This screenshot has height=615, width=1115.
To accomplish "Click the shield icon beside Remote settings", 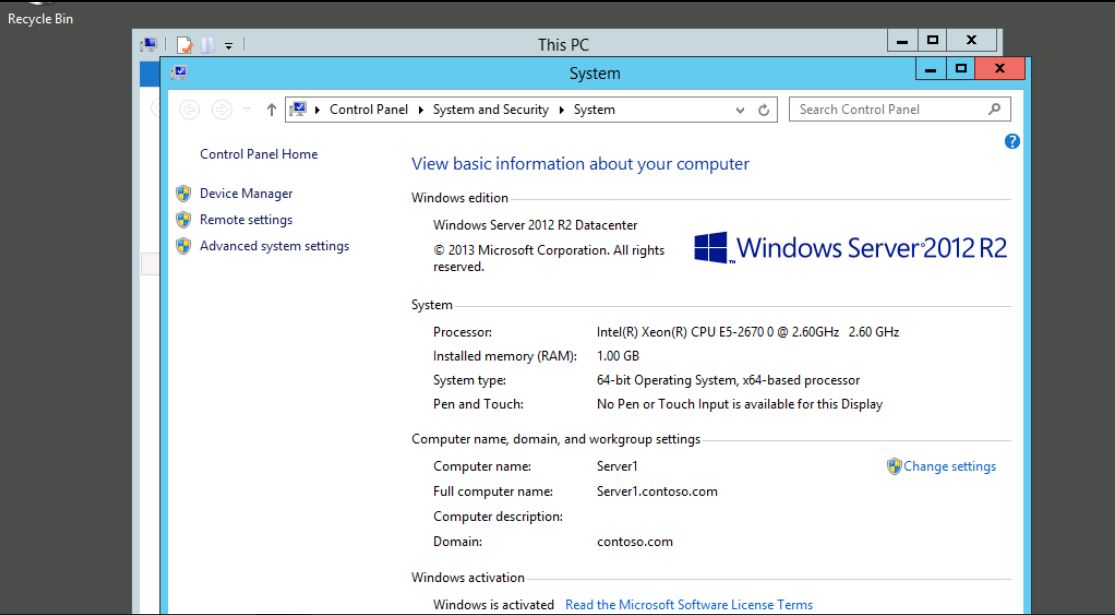I will click(x=183, y=220).
